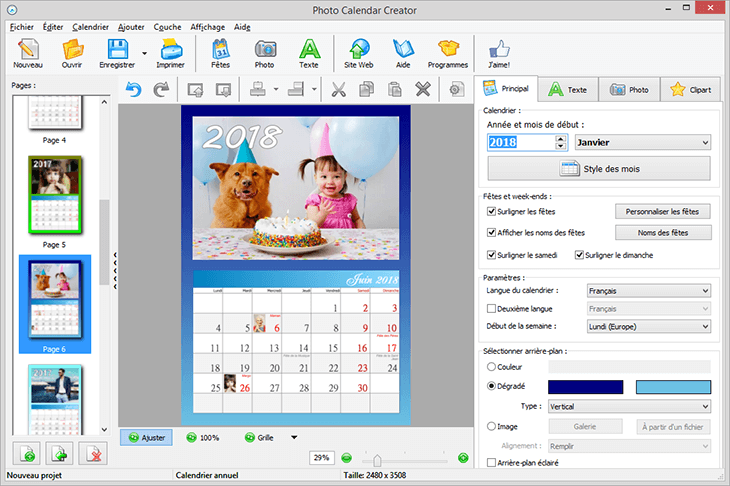The image size is (730, 486).
Task: Expand the align objects dropdown arrow
Action: click(276, 89)
